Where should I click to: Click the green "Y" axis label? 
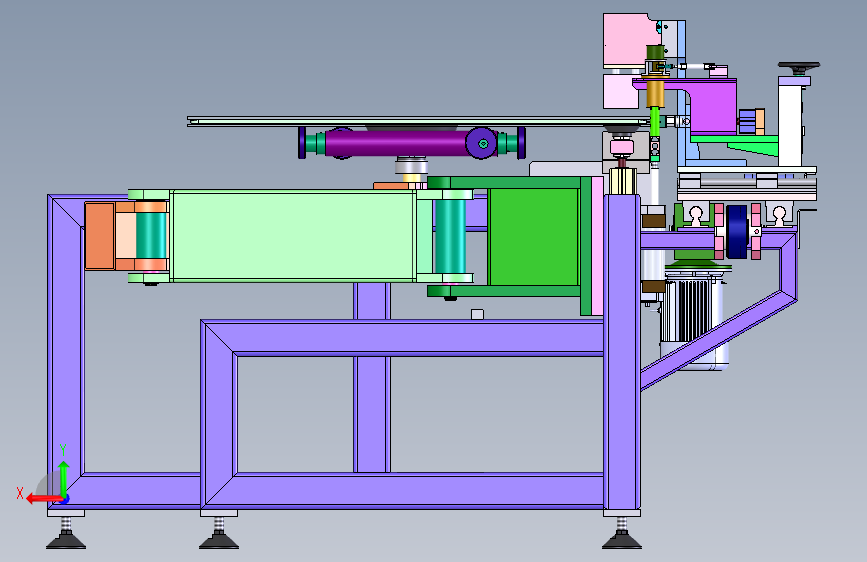point(63,450)
